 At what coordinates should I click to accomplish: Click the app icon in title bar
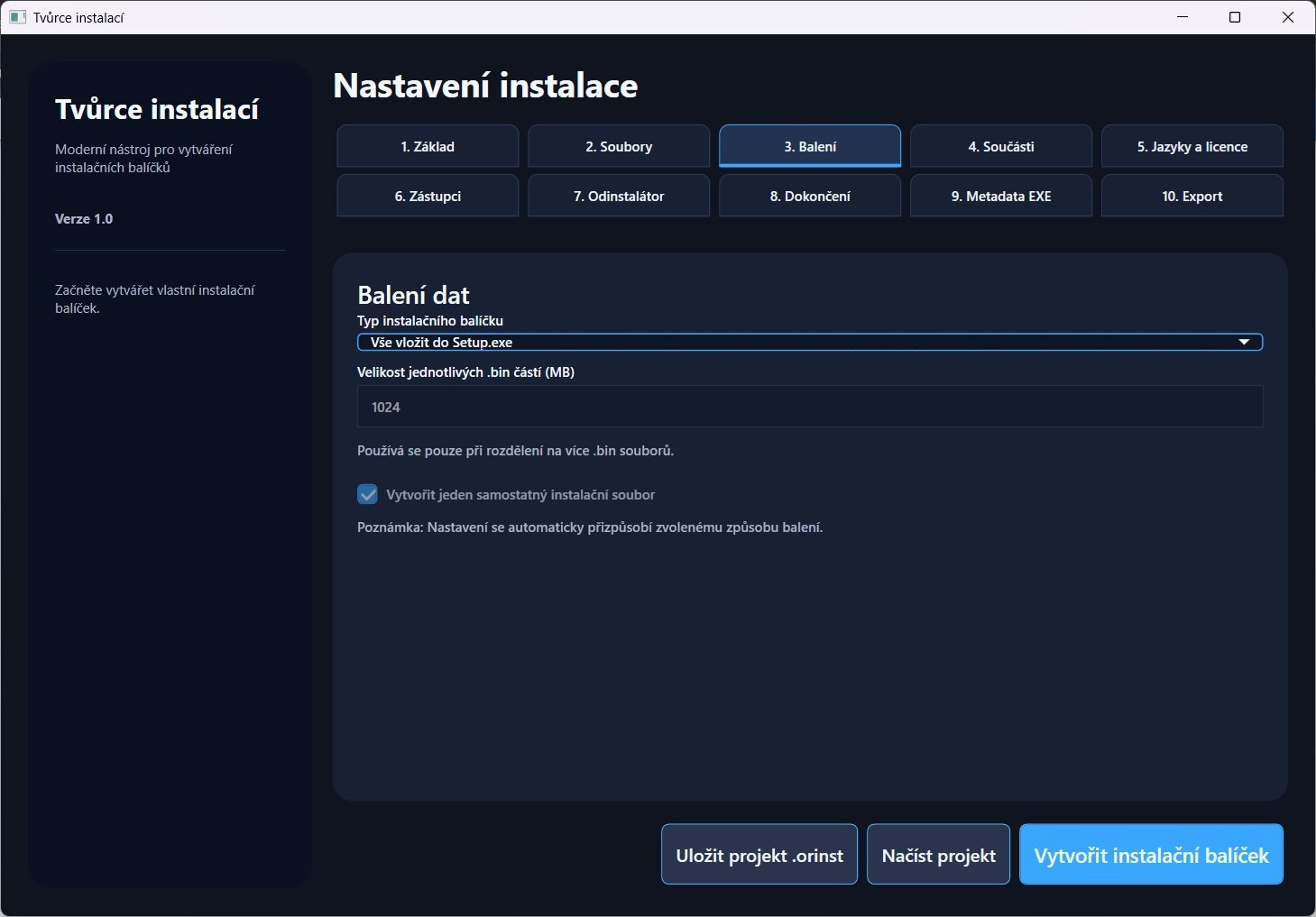click(17, 17)
